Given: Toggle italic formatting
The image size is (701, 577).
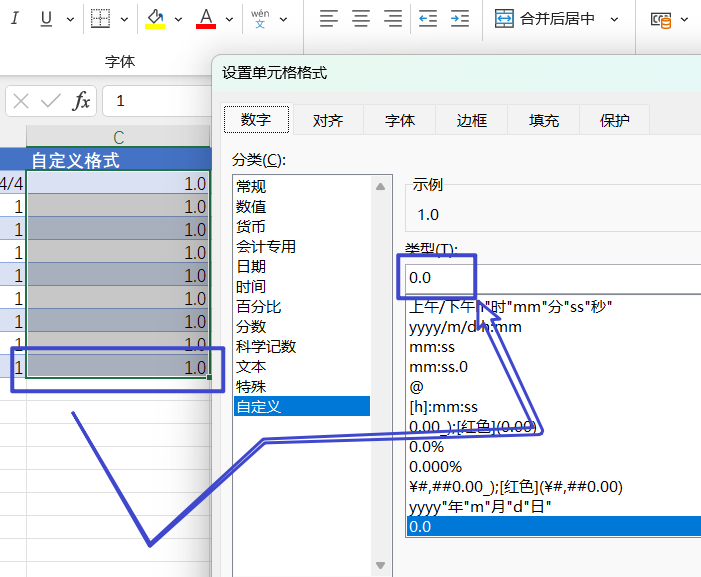Looking at the screenshot, I should [x=18, y=19].
